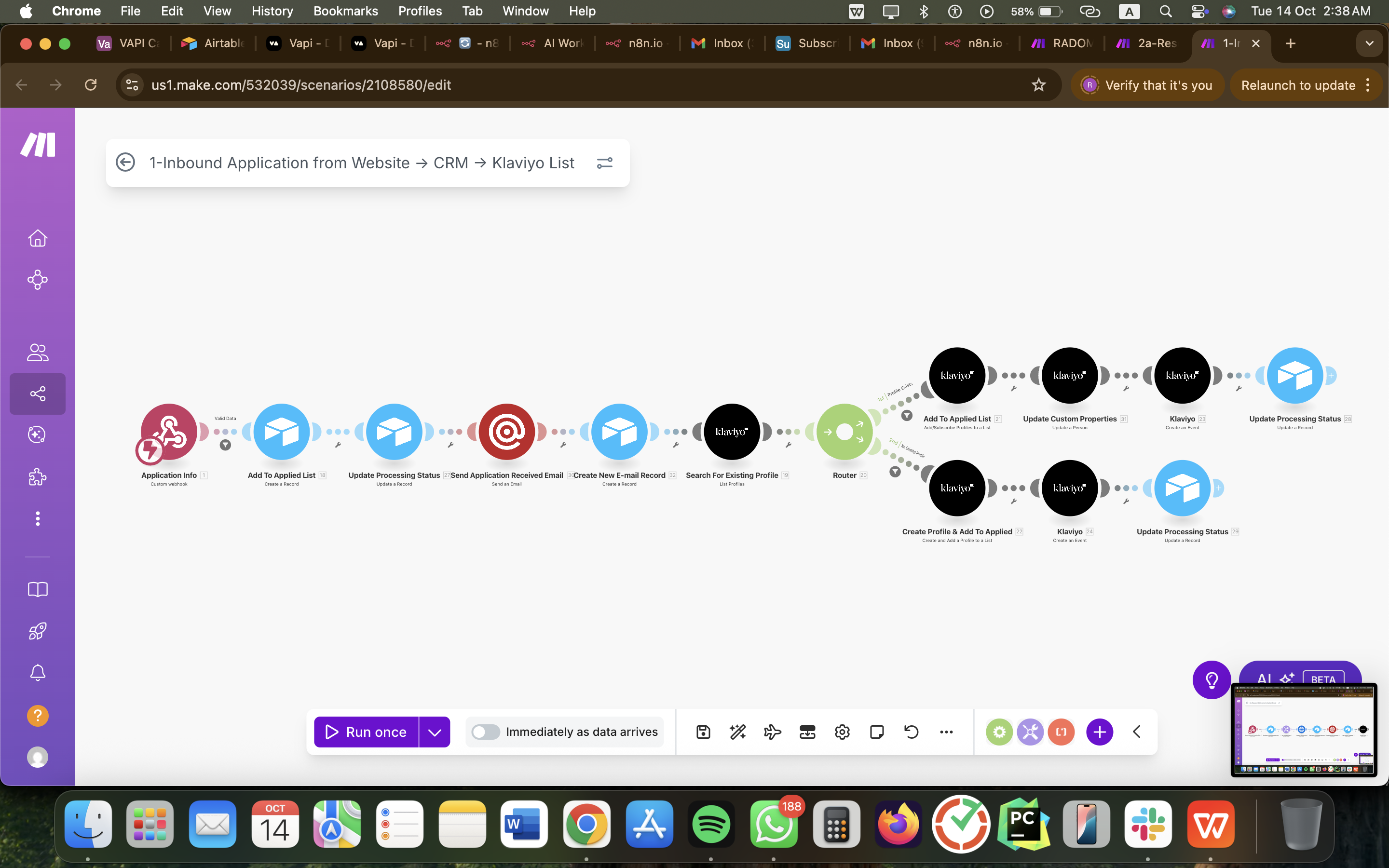The width and height of the screenshot is (1389, 868).
Task: Open the Bookmarks menu in the menu bar
Action: (x=345, y=11)
